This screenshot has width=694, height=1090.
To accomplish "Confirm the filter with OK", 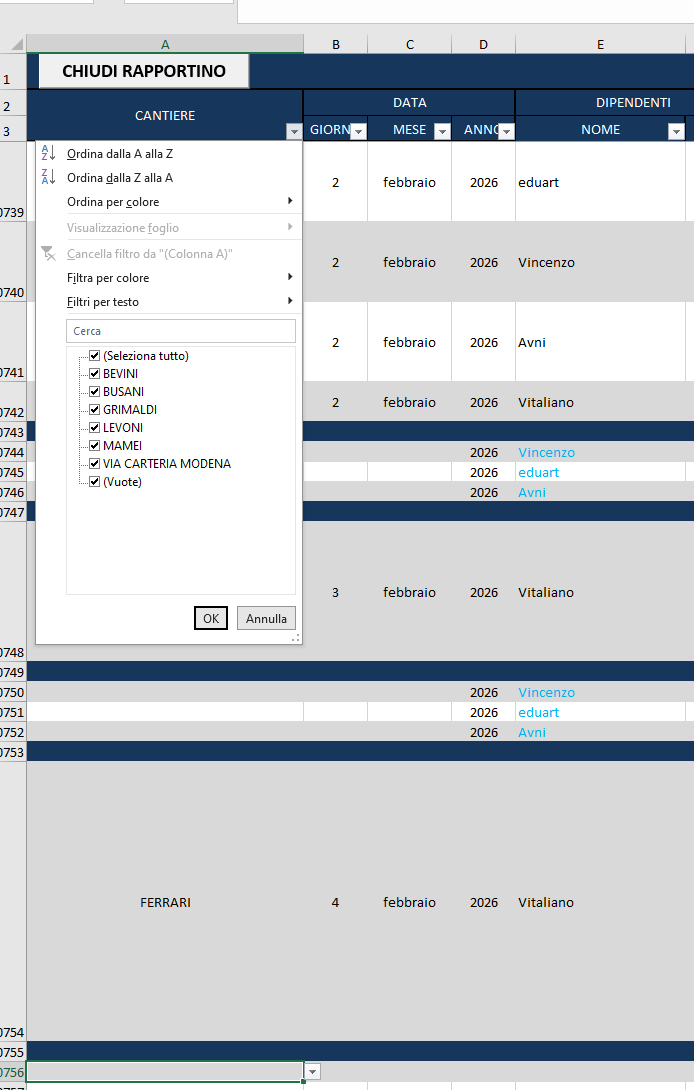I will pos(211,618).
